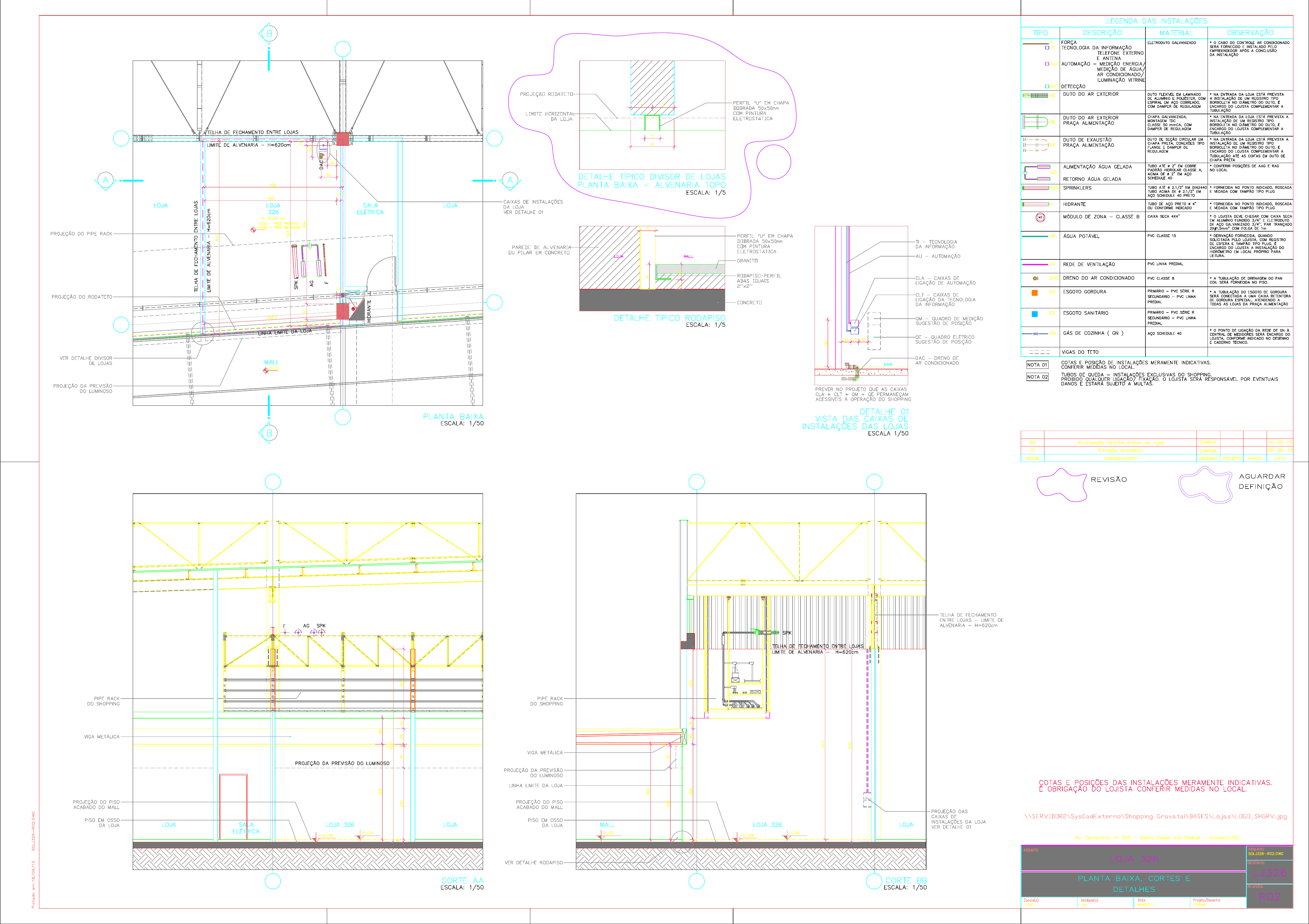The height and width of the screenshot is (924, 1309).
Task: Click the DETALHE TÍPICO RODAPISO title
Action: coord(669,318)
